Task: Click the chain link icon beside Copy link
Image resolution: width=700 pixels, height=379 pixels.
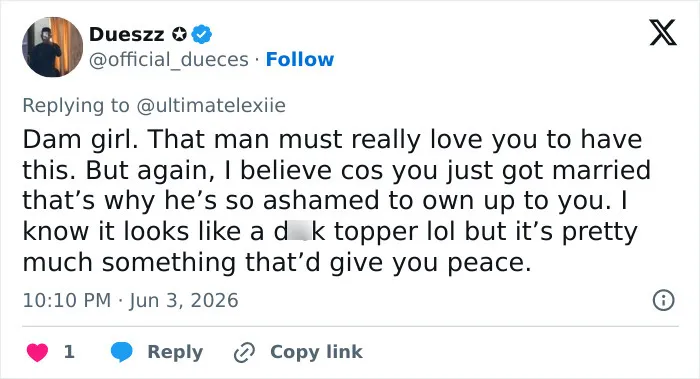Action: click(x=245, y=352)
